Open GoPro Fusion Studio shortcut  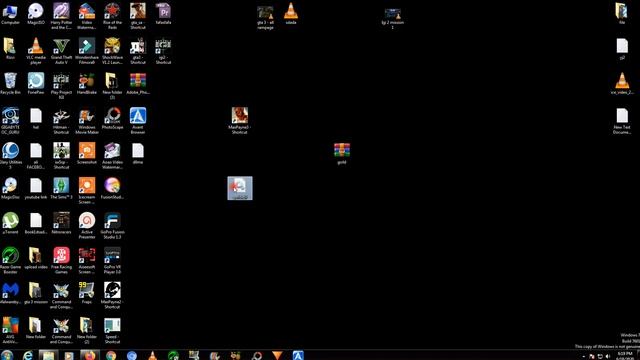[112, 226]
